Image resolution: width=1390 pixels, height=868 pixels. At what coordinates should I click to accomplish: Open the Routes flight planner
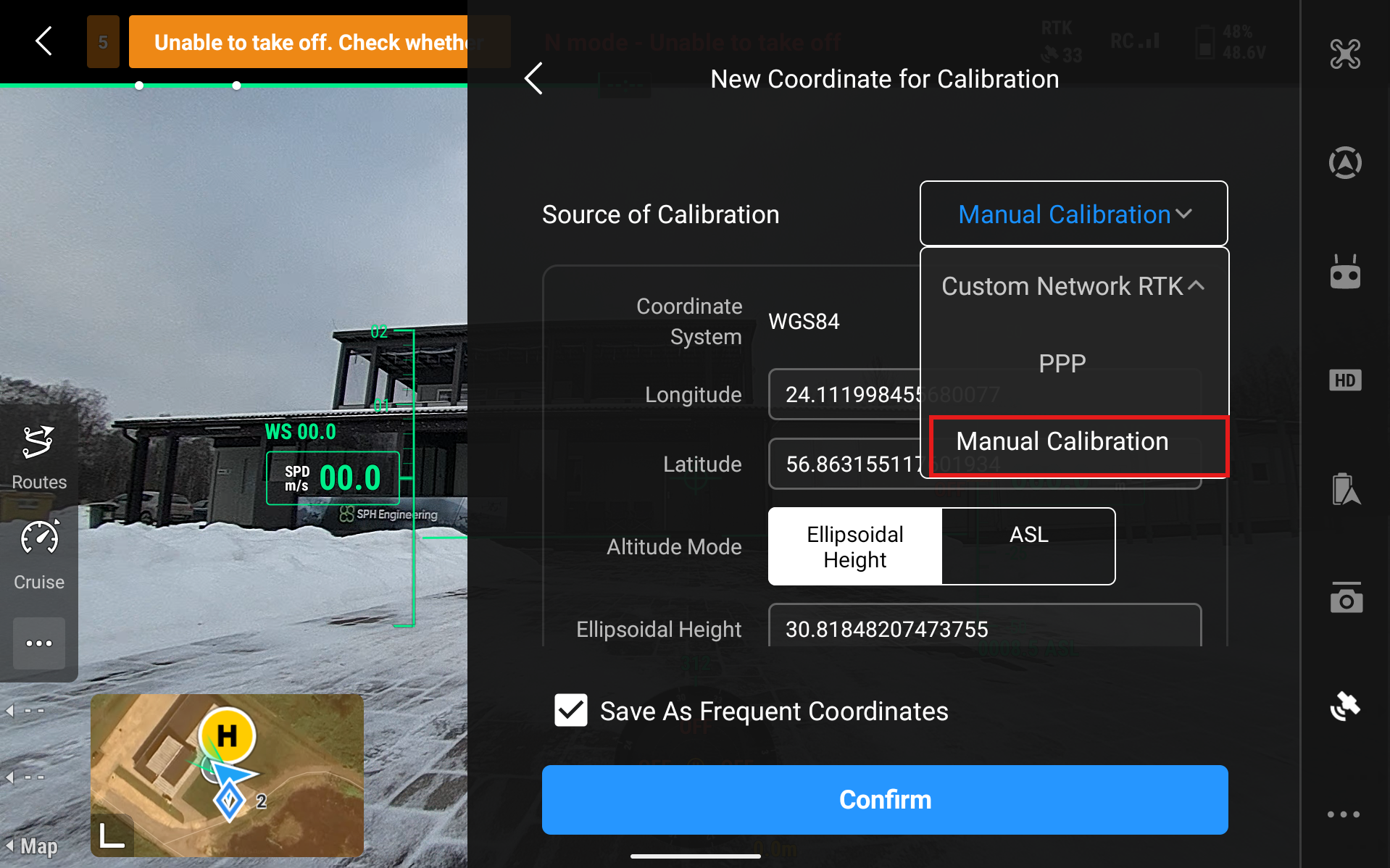click(39, 456)
